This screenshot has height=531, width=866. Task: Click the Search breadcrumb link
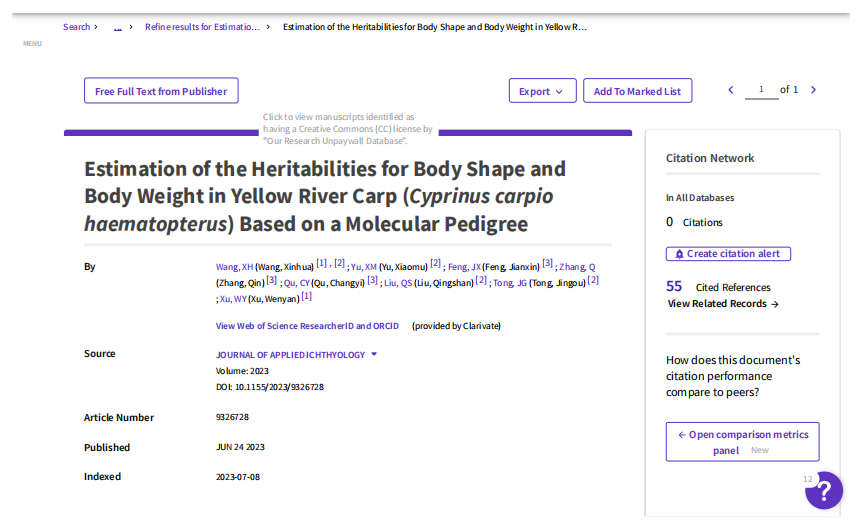pyautogui.click(x=76, y=27)
